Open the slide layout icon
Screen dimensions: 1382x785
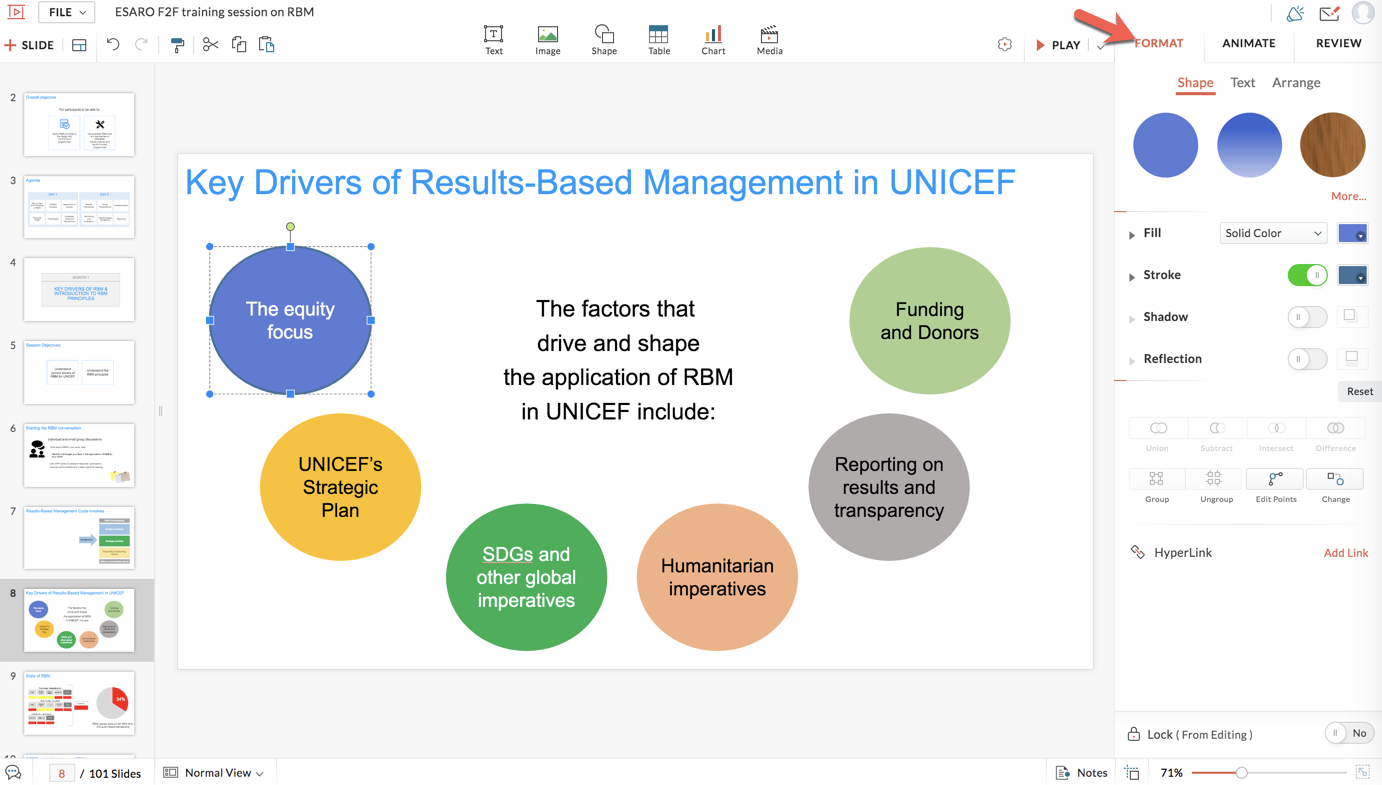(79, 45)
